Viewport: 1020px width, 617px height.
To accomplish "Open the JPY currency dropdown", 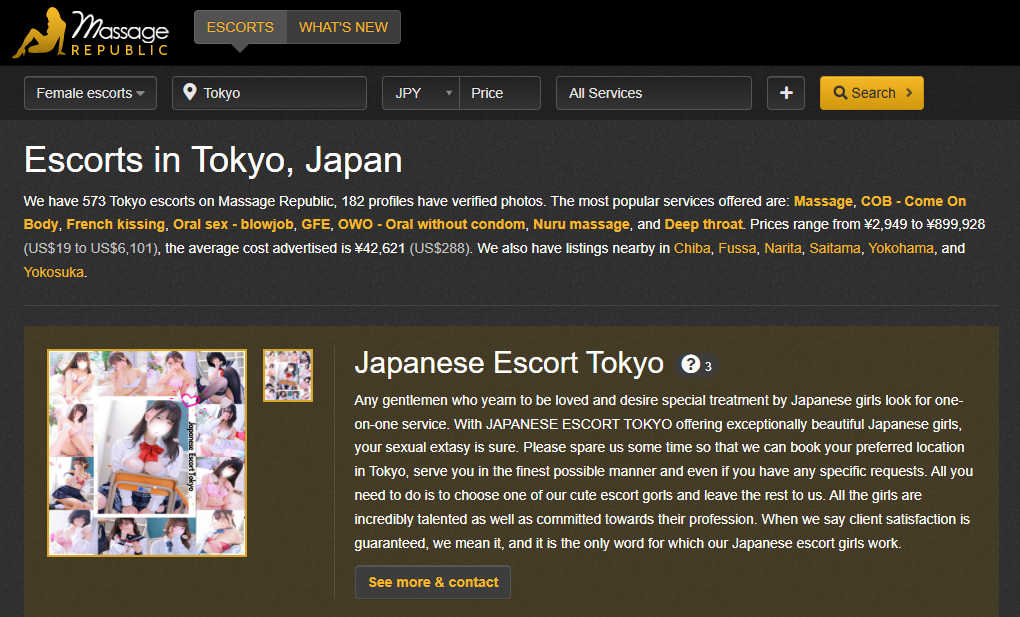I will pyautogui.click(x=421, y=93).
